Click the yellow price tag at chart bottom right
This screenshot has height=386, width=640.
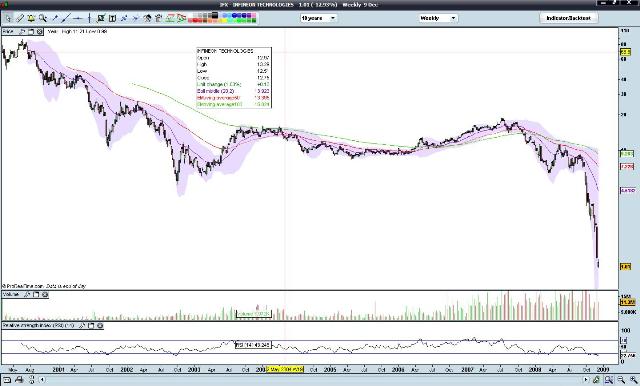coord(626,266)
